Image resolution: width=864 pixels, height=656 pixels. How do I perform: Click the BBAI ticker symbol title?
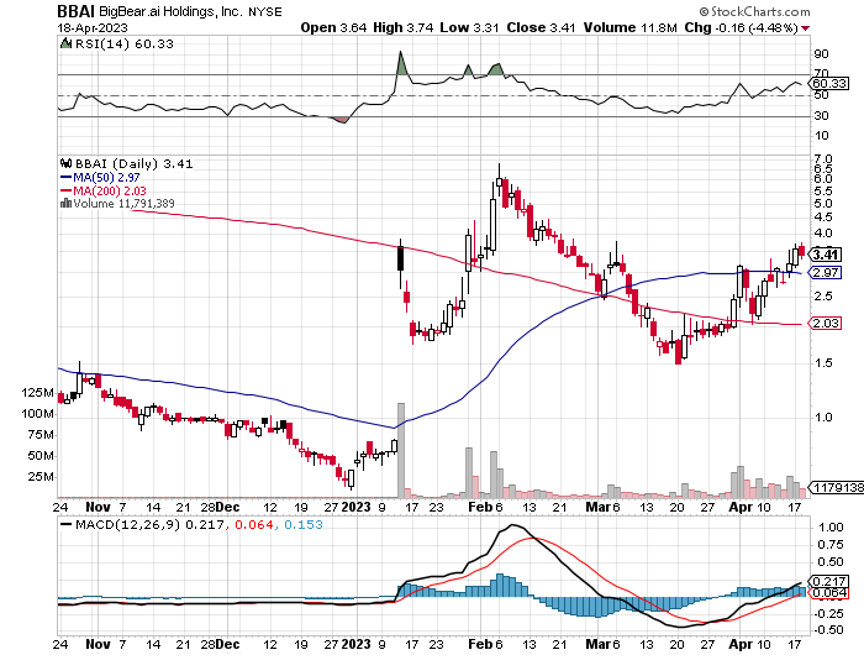[77, 11]
